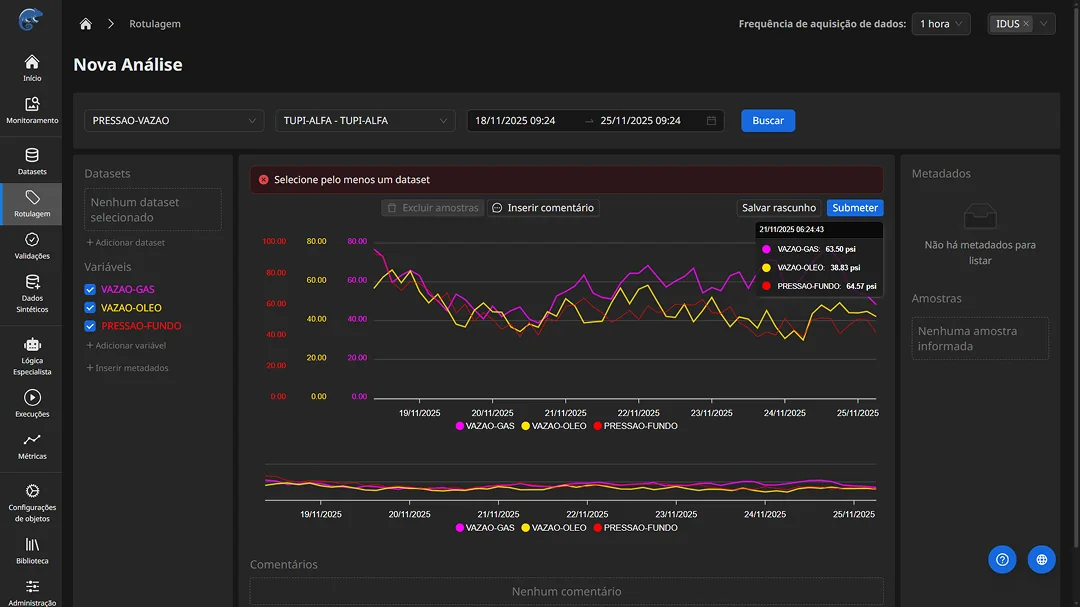Open the TUPI-ALFA - TUPI-ALFA dropdown
The image size is (1080, 607).
(365, 121)
